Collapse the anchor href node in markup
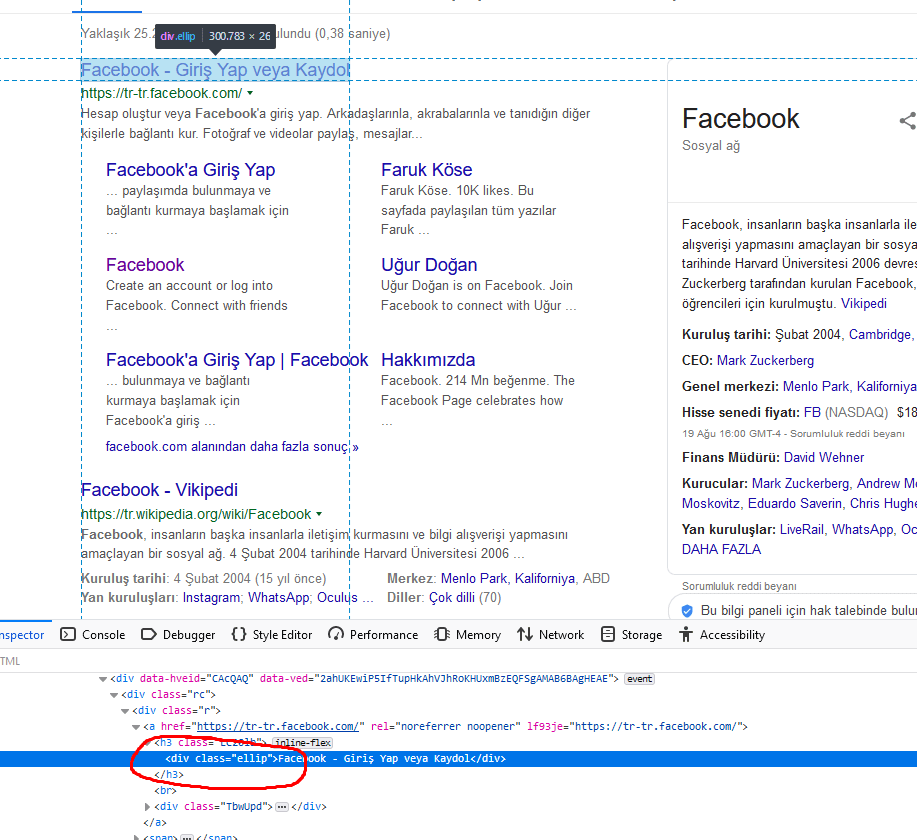Image resolution: width=917 pixels, height=840 pixels. point(136,727)
